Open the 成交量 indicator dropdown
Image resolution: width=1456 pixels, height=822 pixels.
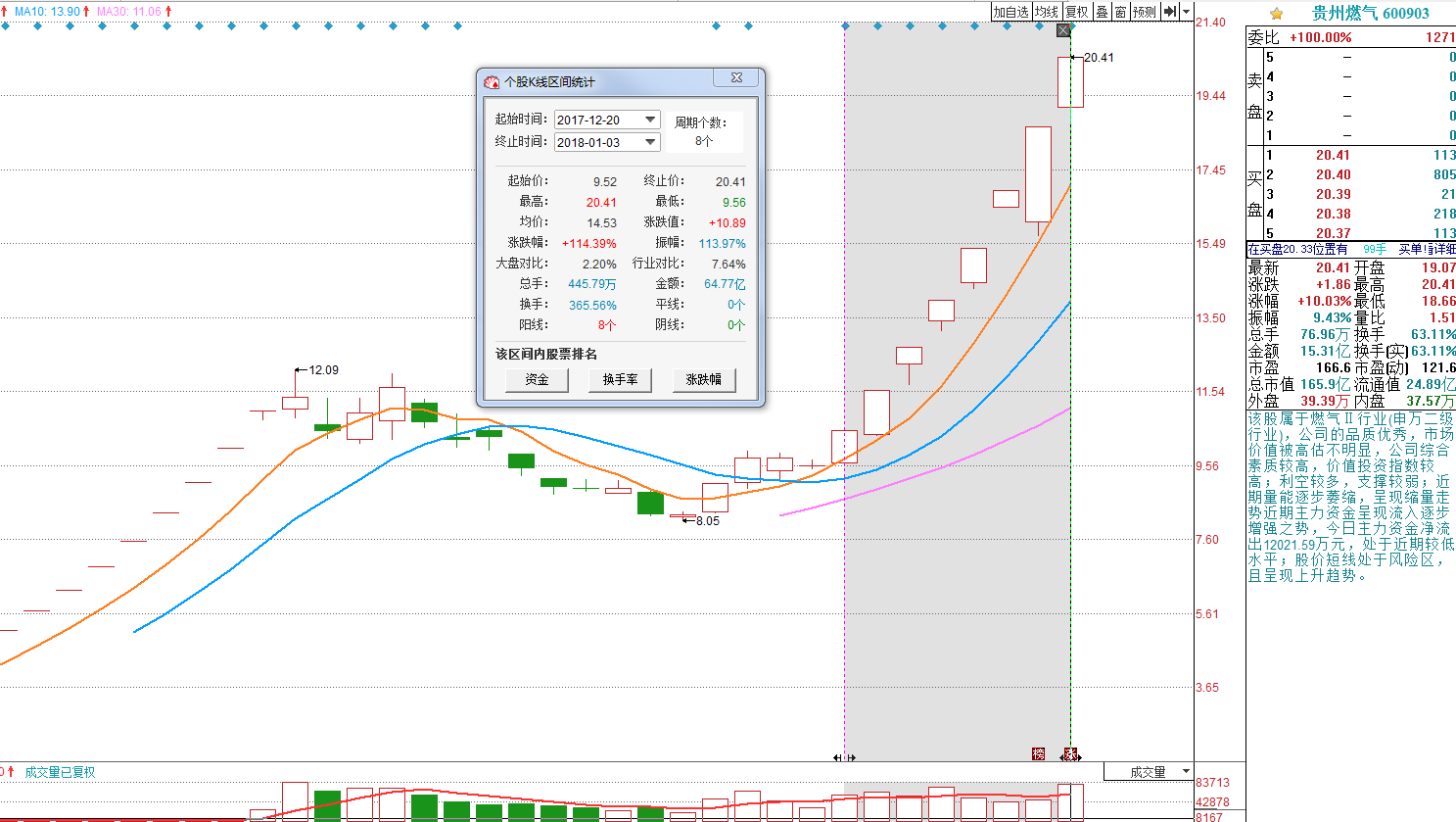(1186, 772)
